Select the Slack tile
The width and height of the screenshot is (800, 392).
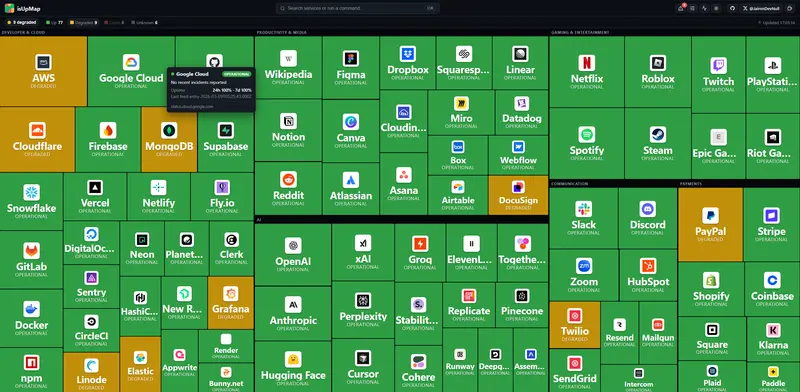(584, 218)
